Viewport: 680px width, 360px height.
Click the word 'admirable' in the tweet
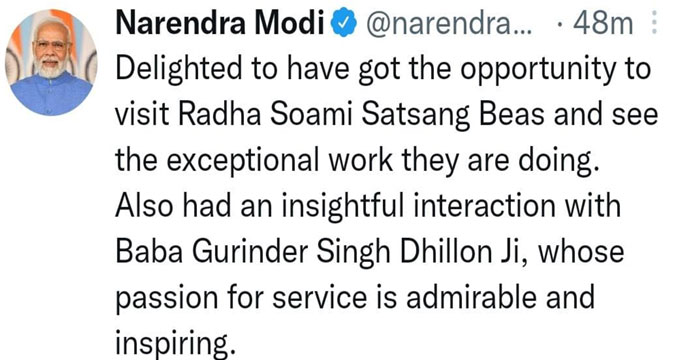coord(471,298)
